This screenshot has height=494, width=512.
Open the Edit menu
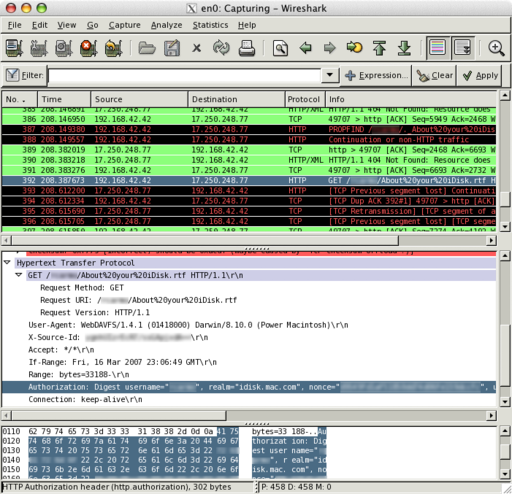tap(40, 25)
